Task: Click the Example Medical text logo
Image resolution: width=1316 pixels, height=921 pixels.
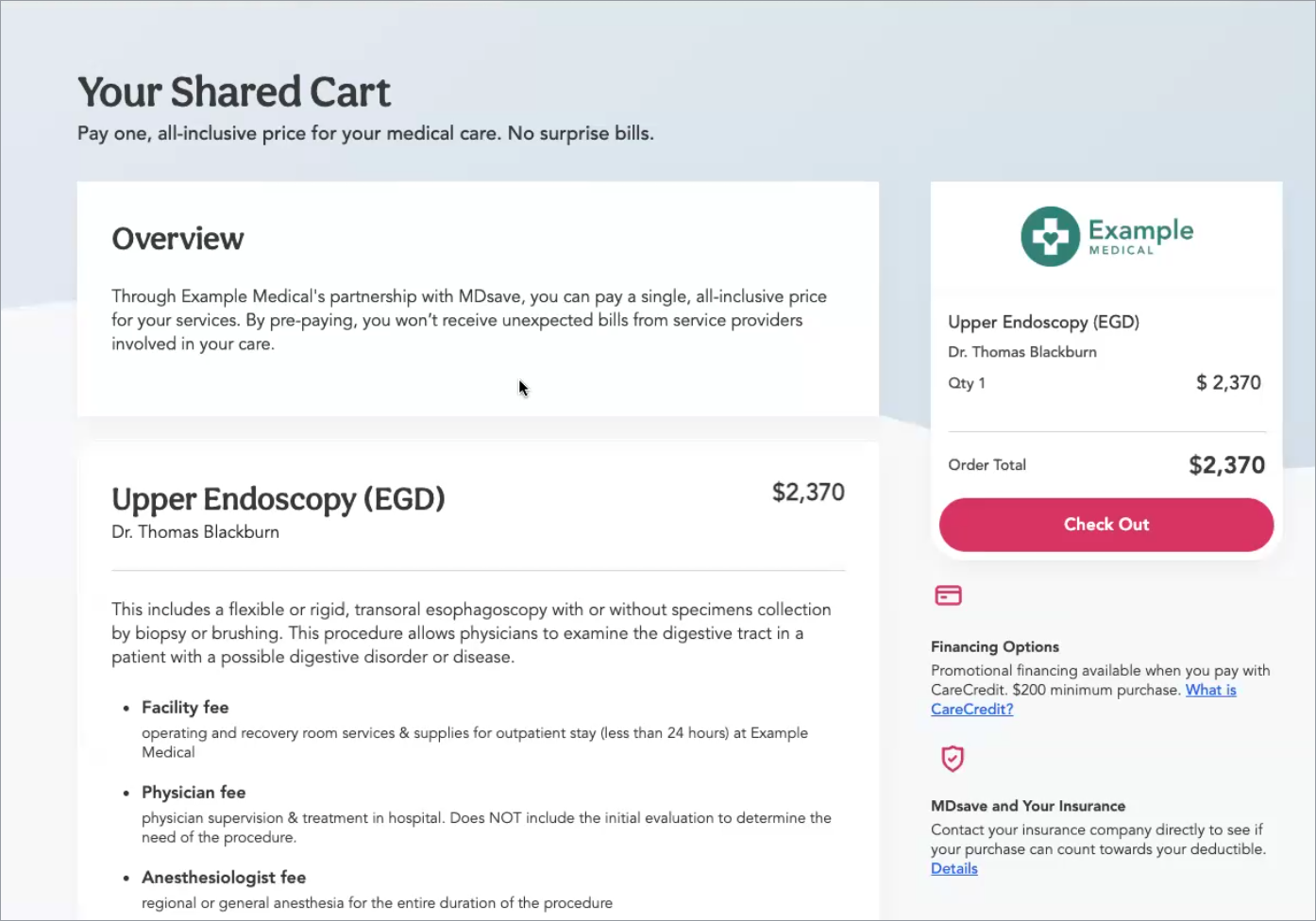Action: [1140, 236]
